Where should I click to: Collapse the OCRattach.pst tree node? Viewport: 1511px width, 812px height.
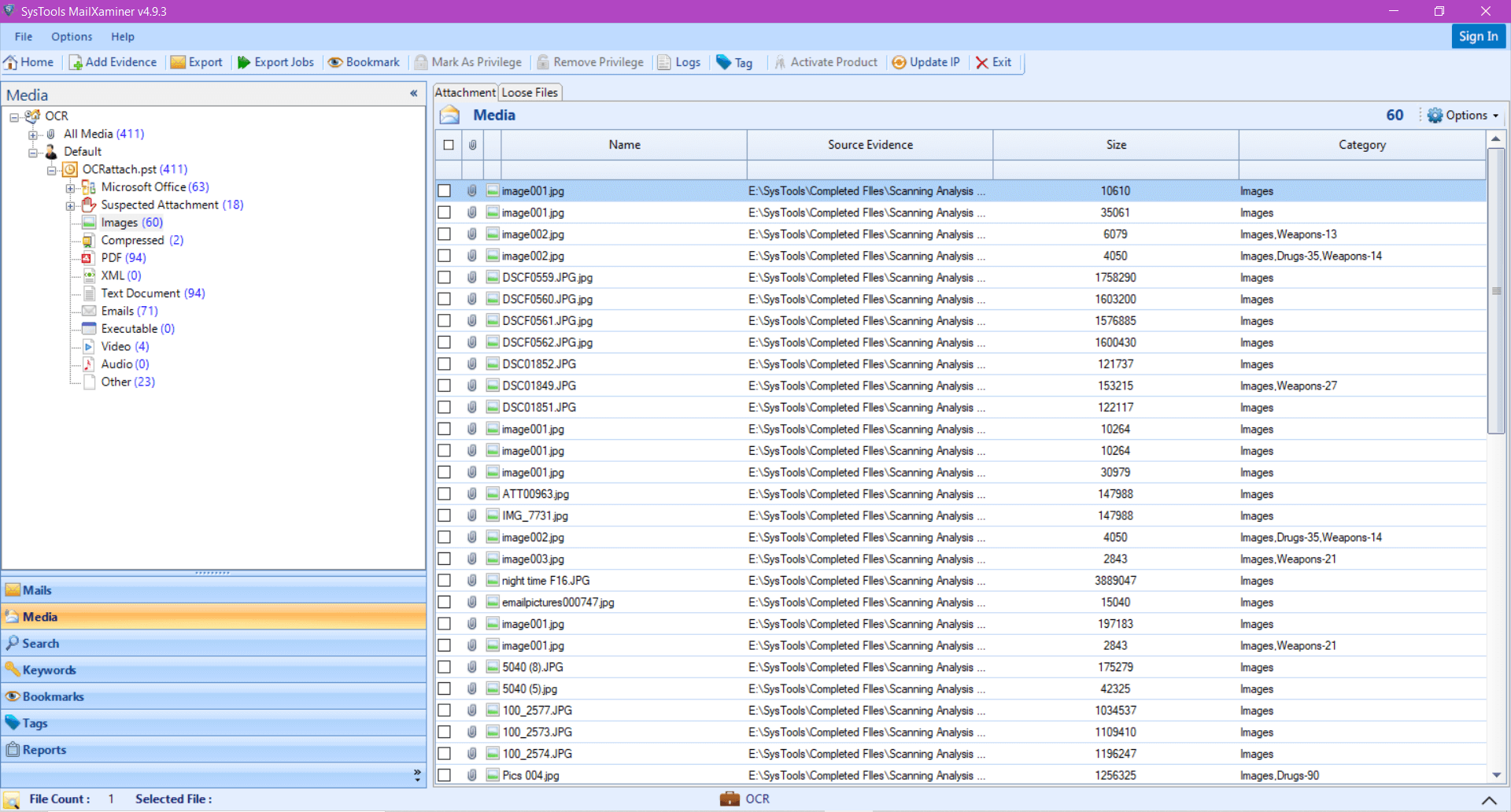pos(51,169)
